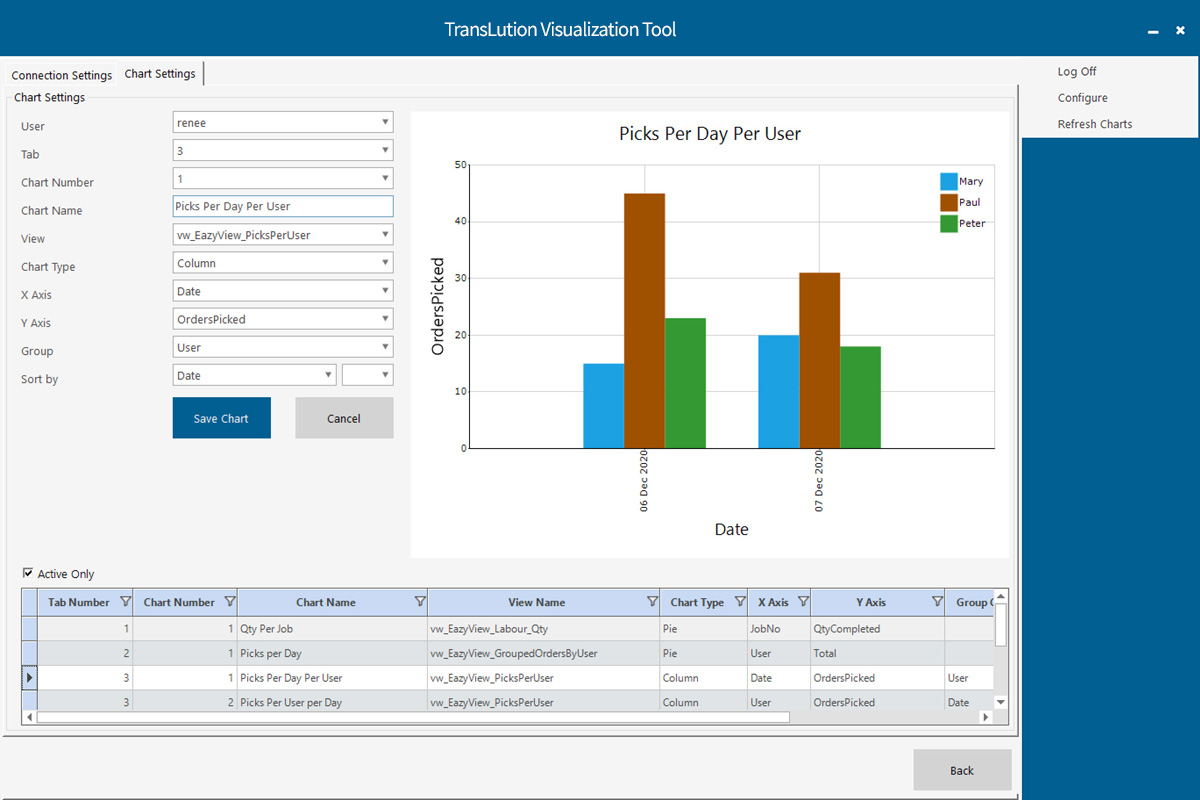The image size is (1200, 800).
Task: Expand the User dropdown showing renee
Action: [x=385, y=122]
